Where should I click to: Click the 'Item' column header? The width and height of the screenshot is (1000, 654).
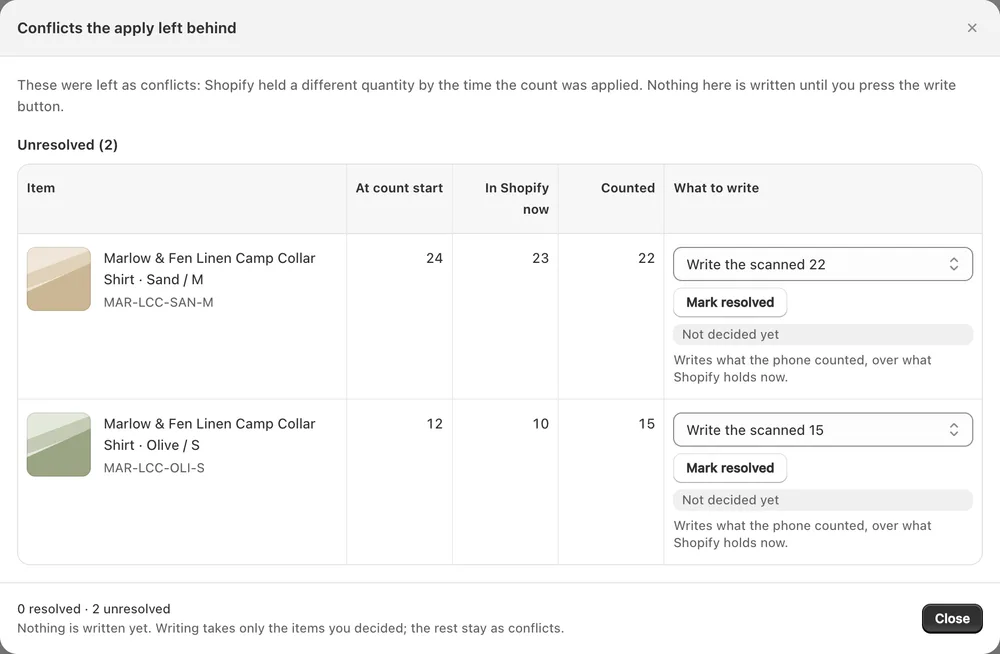41,188
